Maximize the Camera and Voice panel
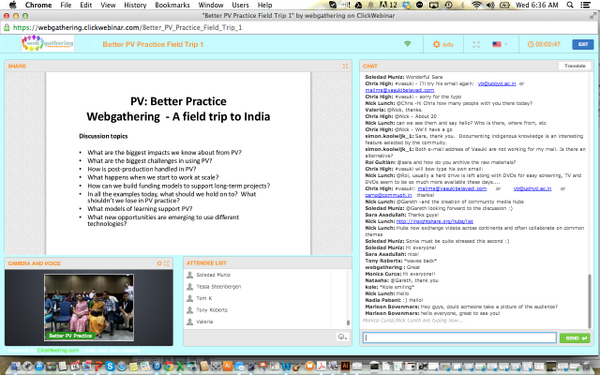Viewport: 600px width, 375px height. (x=166, y=263)
